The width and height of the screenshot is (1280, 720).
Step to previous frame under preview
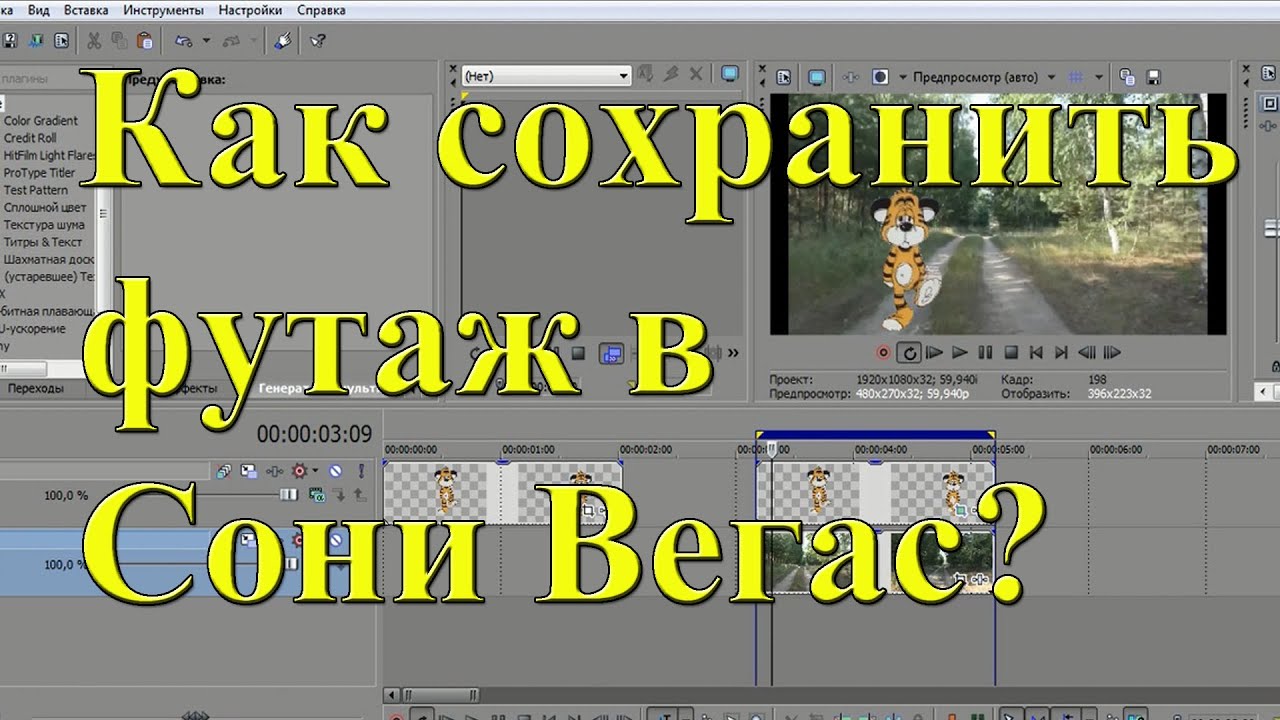1087,352
